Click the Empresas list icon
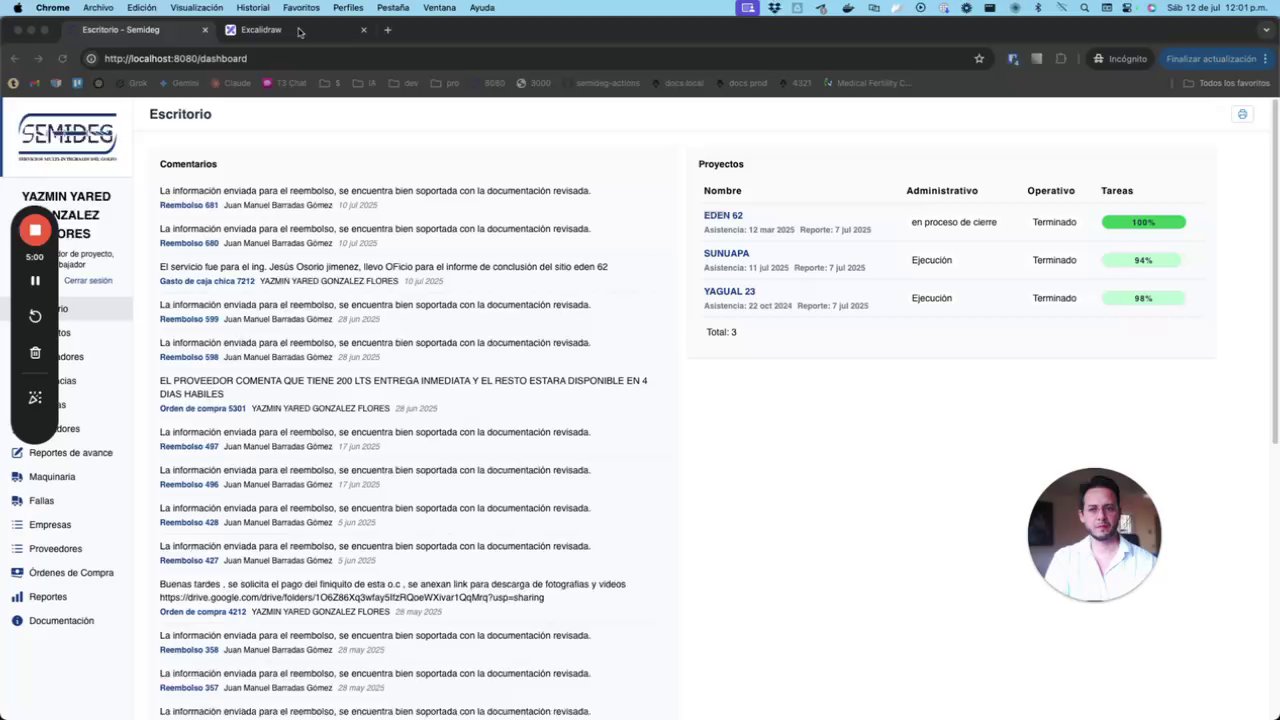Viewport: 1280px width, 720px height. tap(17, 525)
